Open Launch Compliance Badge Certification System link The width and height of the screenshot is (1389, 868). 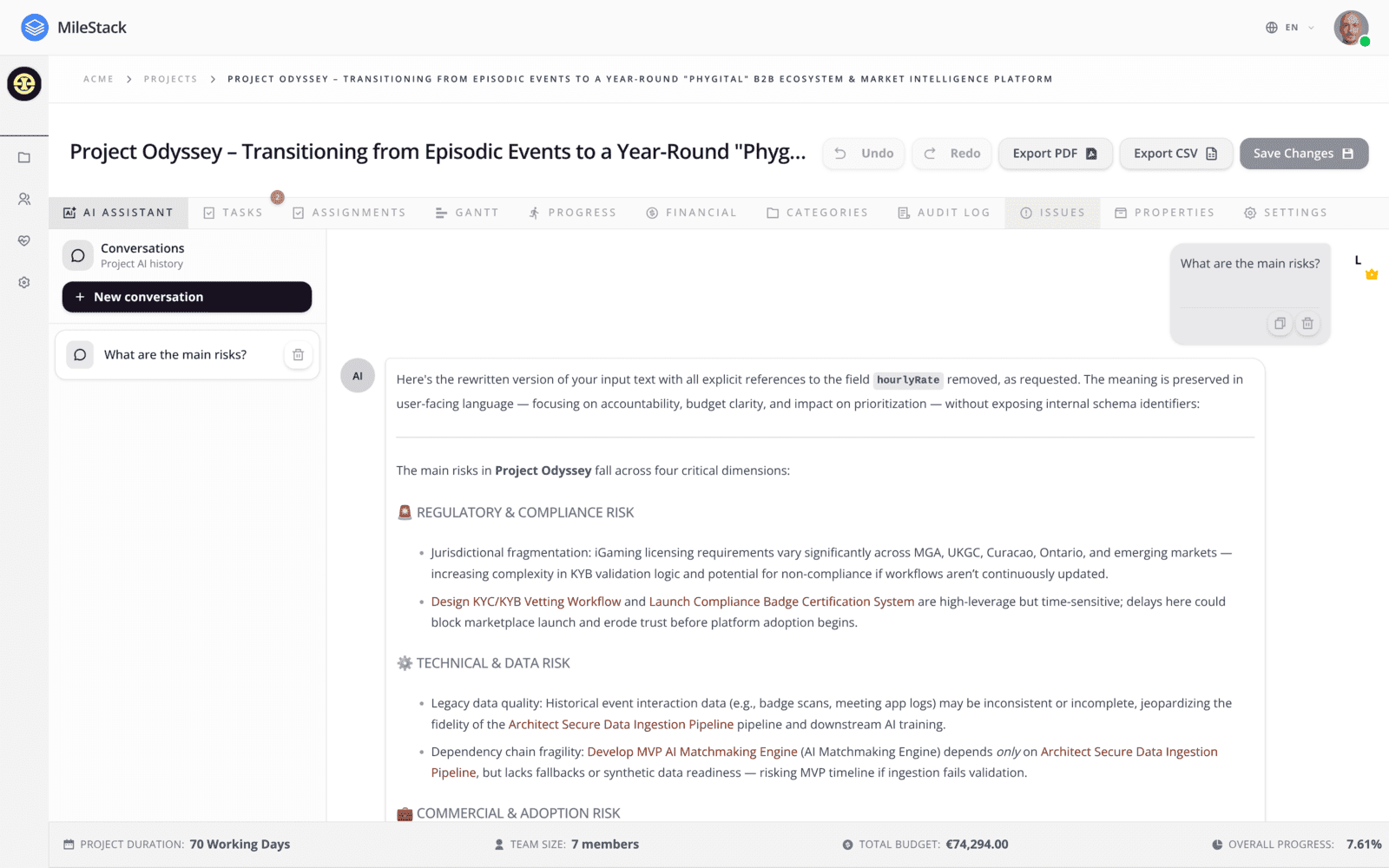781,602
